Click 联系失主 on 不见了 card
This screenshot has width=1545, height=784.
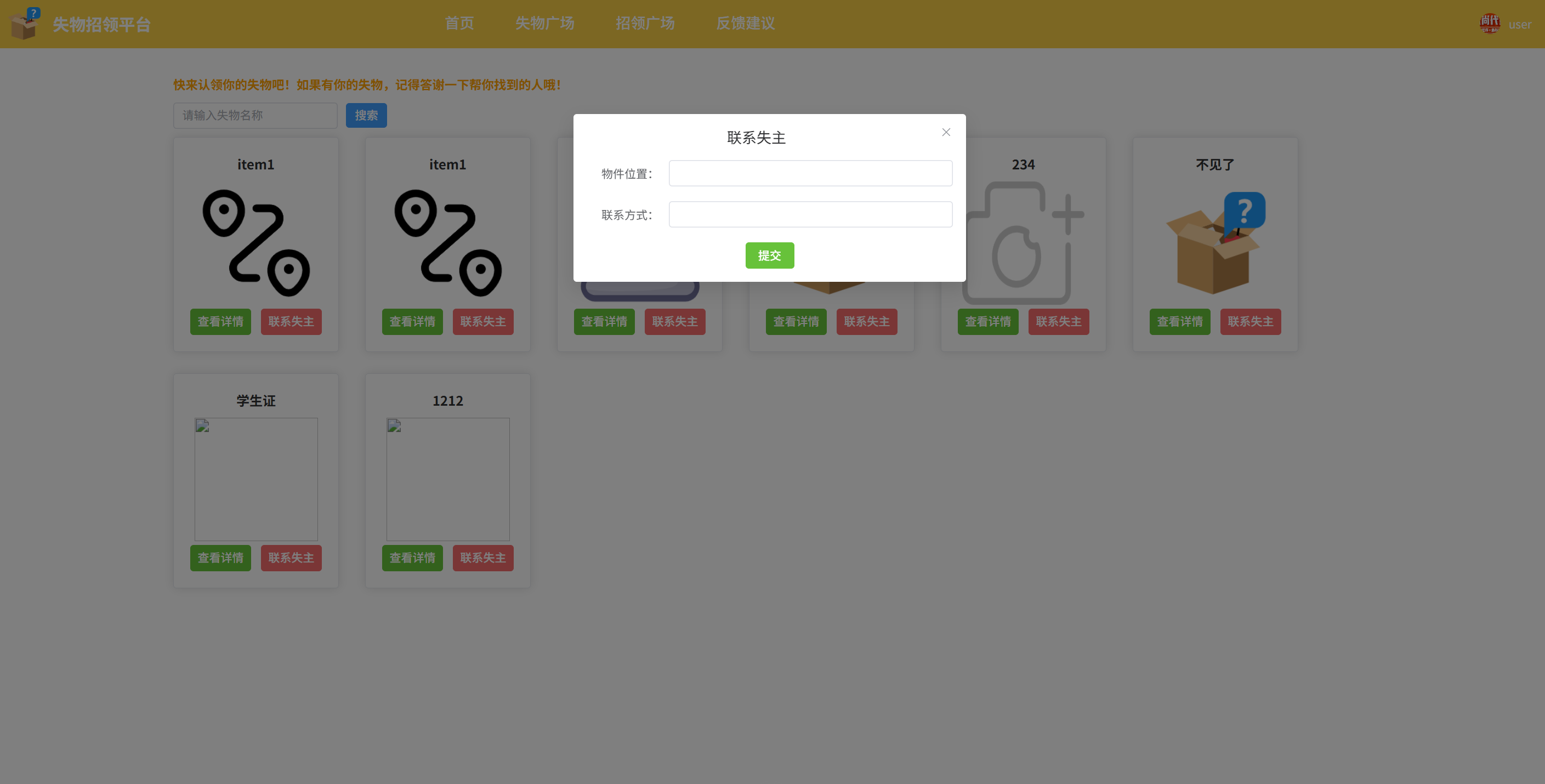(x=1250, y=321)
